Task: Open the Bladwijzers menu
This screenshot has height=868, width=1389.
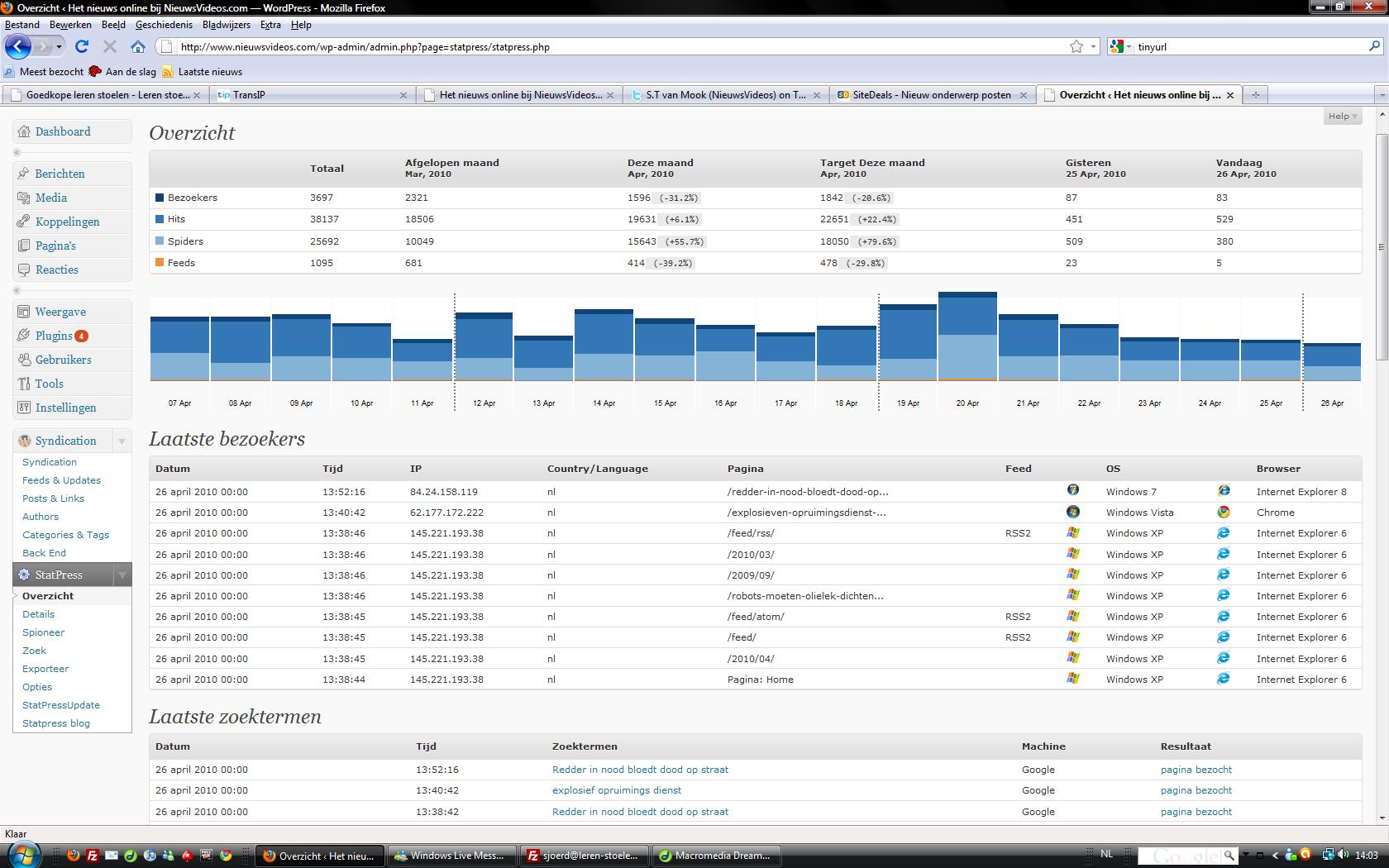Action: [x=226, y=25]
